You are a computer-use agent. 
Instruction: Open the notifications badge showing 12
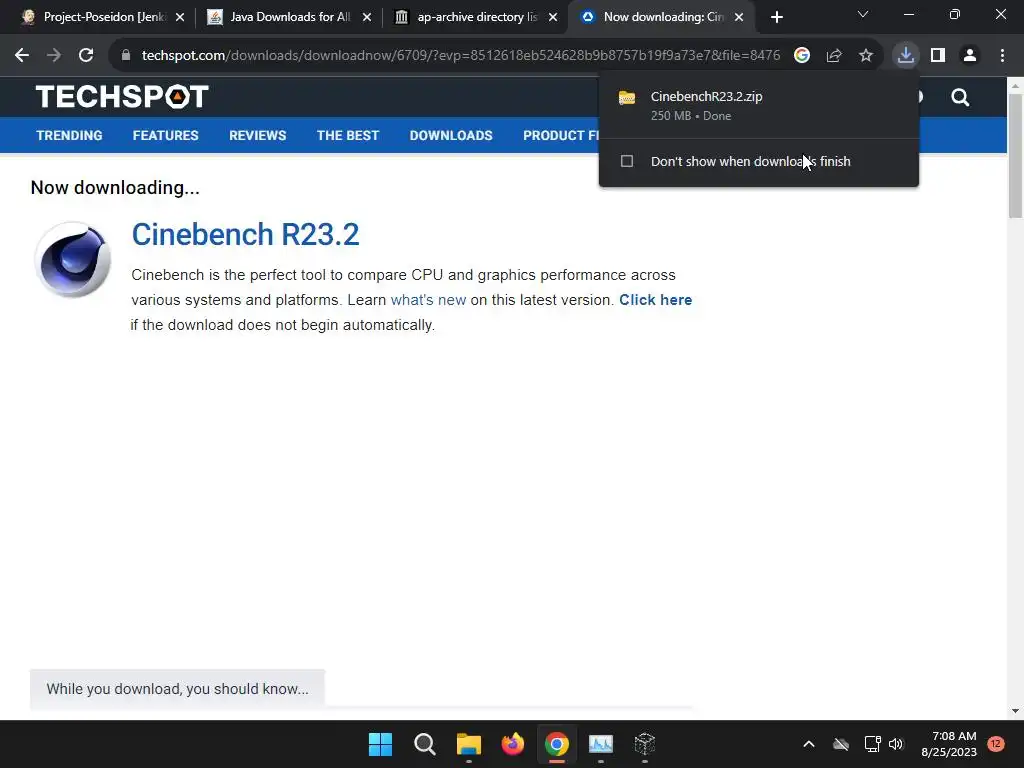(996, 743)
